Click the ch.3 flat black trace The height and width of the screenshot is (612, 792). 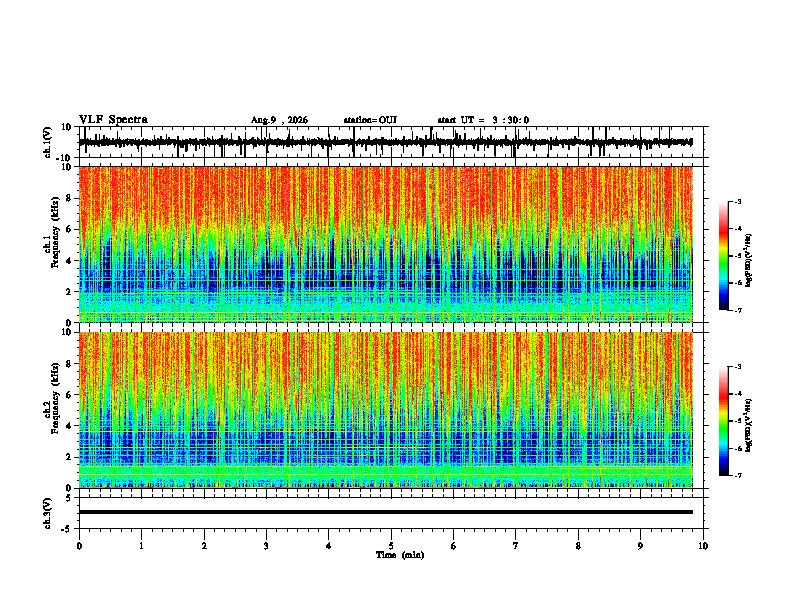pyautogui.click(x=386, y=512)
